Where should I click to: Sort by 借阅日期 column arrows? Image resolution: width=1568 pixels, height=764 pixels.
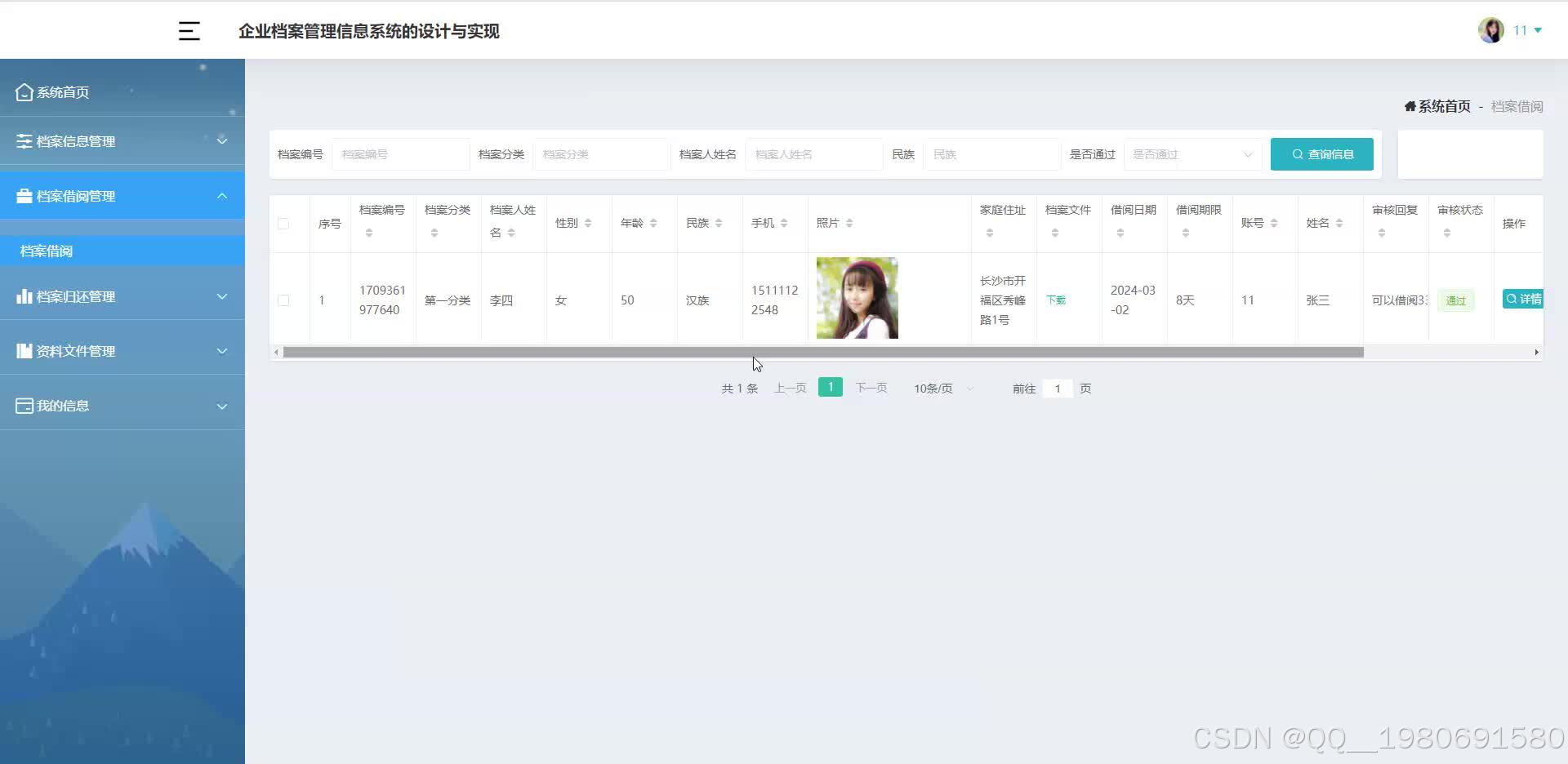click(x=1120, y=233)
